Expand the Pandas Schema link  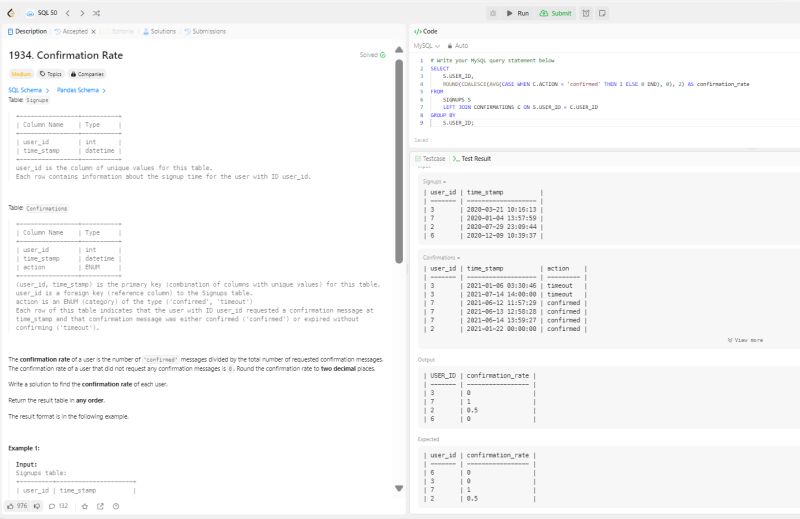point(81,90)
